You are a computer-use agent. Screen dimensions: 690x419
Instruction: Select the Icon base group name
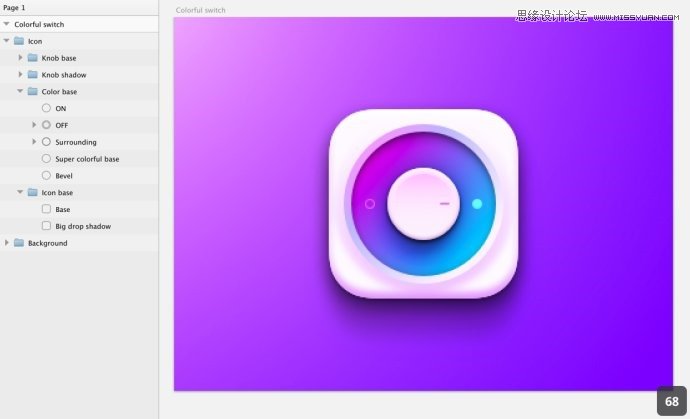coord(57,193)
